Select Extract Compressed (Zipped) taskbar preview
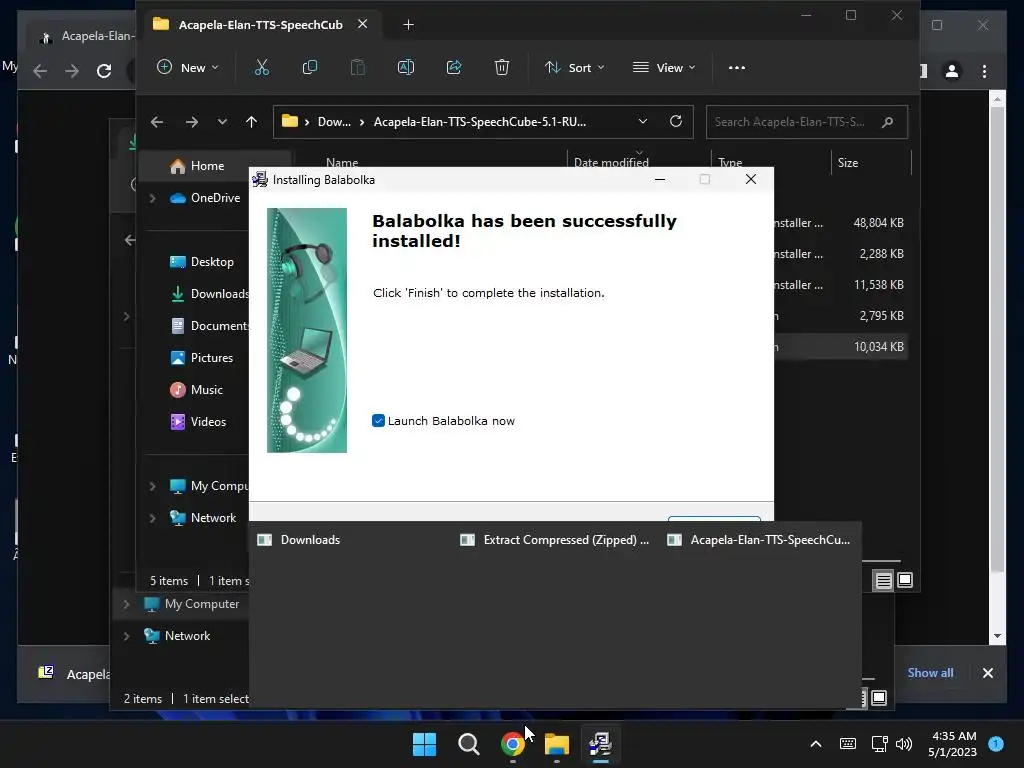Image resolution: width=1024 pixels, height=768 pixels. (x=566, y=539)
